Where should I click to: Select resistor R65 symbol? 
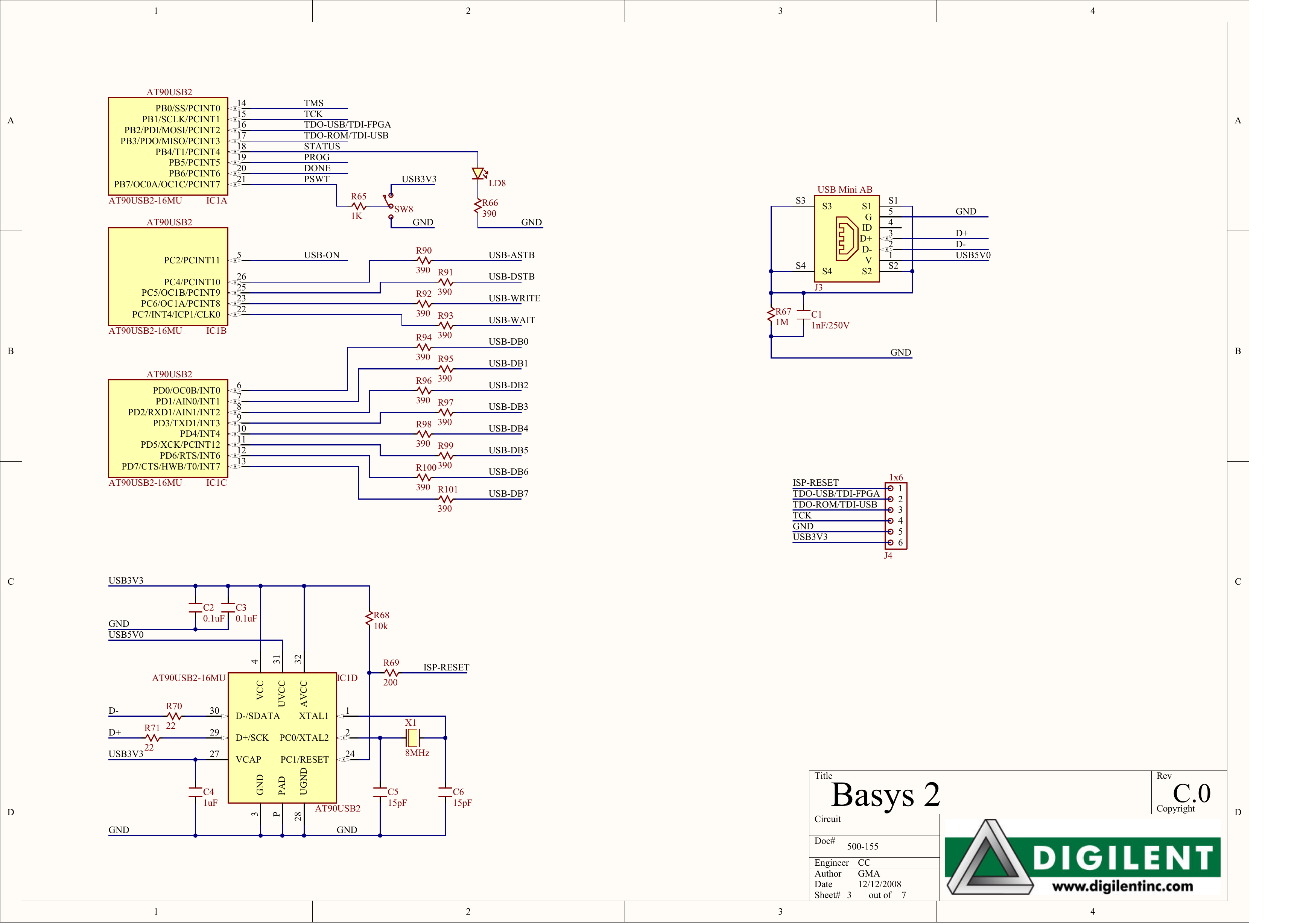(x=359, y=206)
